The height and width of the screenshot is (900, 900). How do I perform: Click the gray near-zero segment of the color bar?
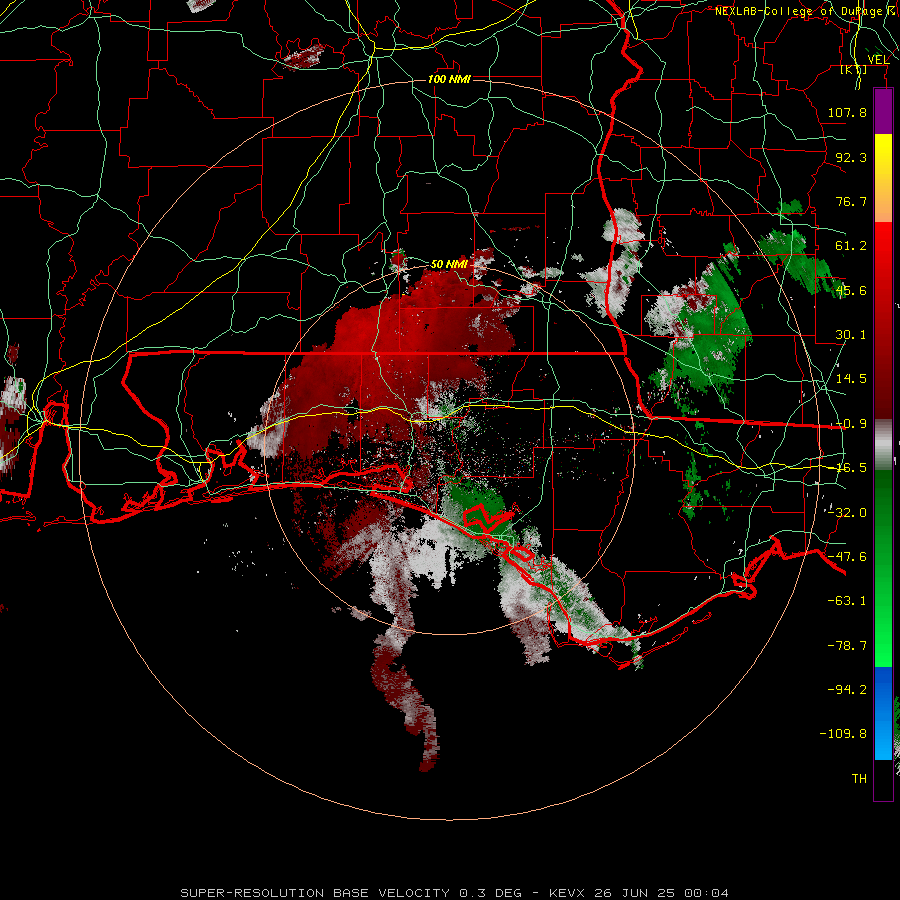coord(883,445)
